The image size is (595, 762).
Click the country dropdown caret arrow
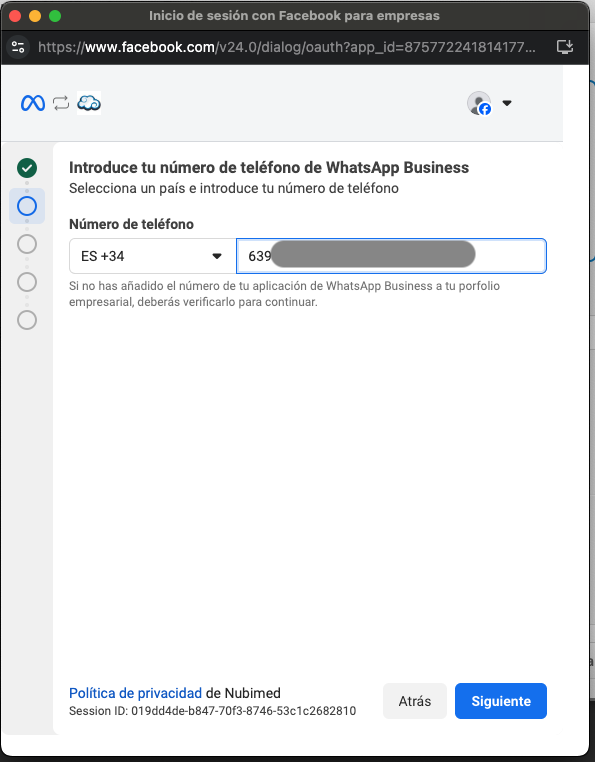point(217,256)
